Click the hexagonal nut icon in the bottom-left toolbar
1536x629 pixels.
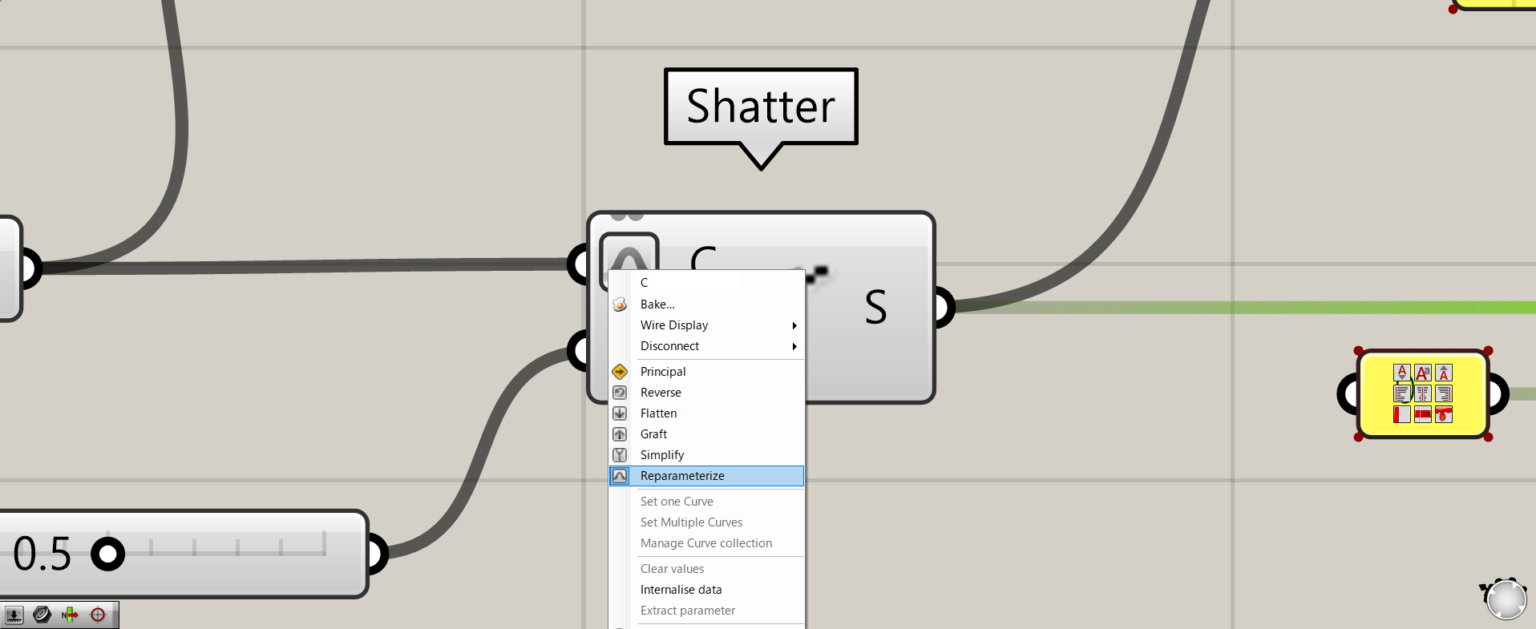tap(42, 614)
